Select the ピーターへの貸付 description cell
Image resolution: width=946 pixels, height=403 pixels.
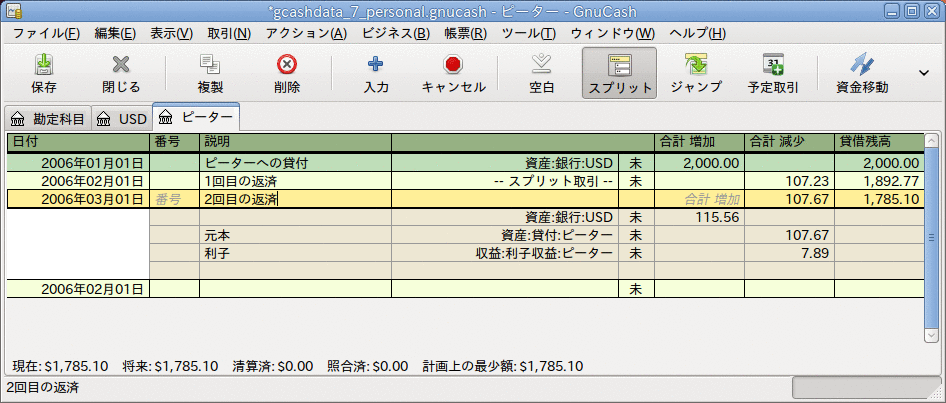[x=295, y=163]
